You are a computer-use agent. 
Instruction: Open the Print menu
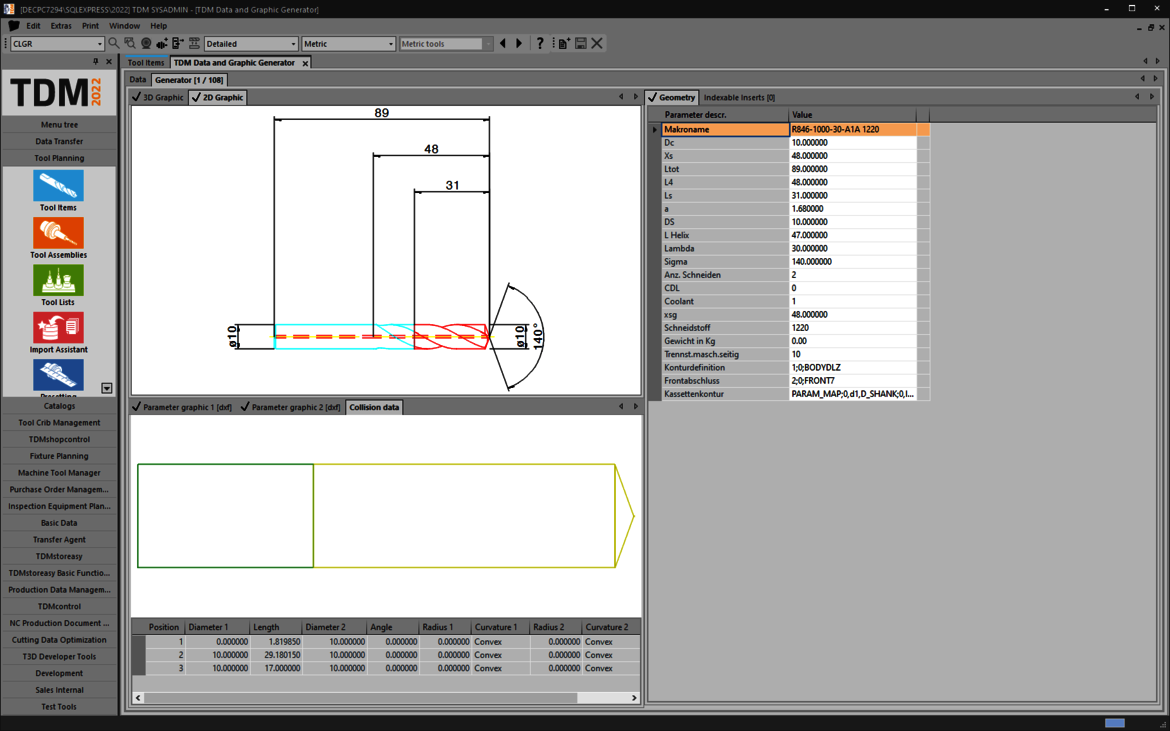pos(90,25)
